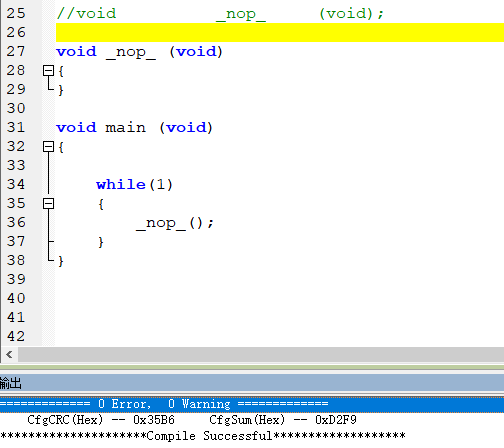Click the closing brace on line 37

(x=101, y=242)
